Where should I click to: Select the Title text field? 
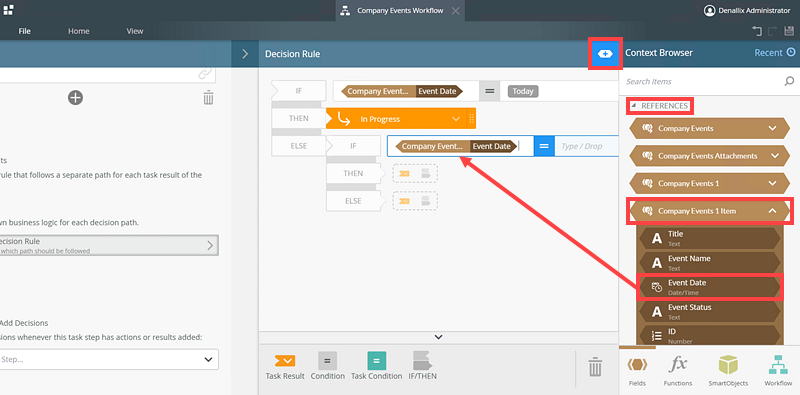pyautogui.click(x=710, y=238)
